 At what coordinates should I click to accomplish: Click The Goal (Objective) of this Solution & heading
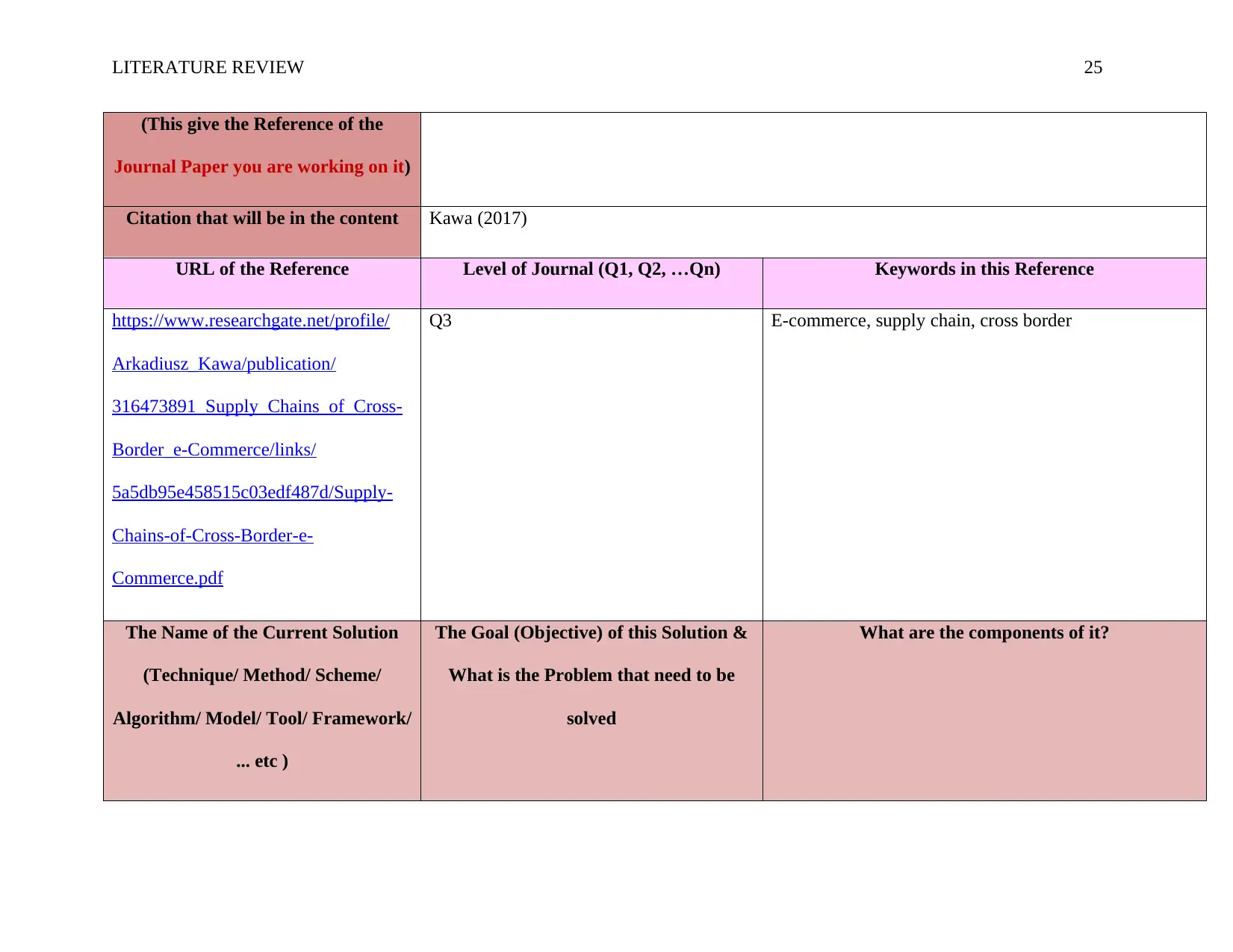tap(591, 633)
